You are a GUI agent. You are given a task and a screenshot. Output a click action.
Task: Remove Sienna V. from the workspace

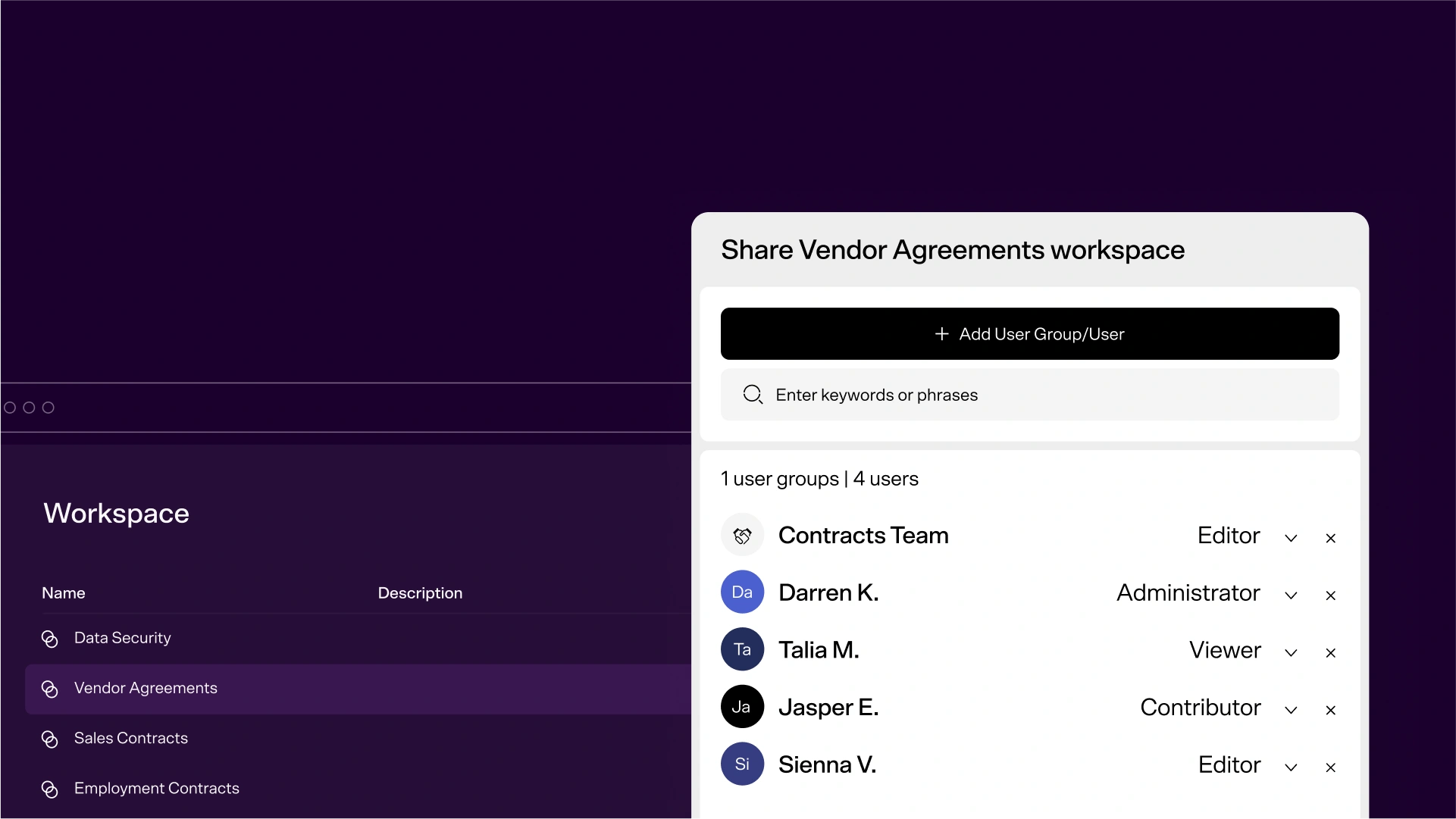point(1330,767)
